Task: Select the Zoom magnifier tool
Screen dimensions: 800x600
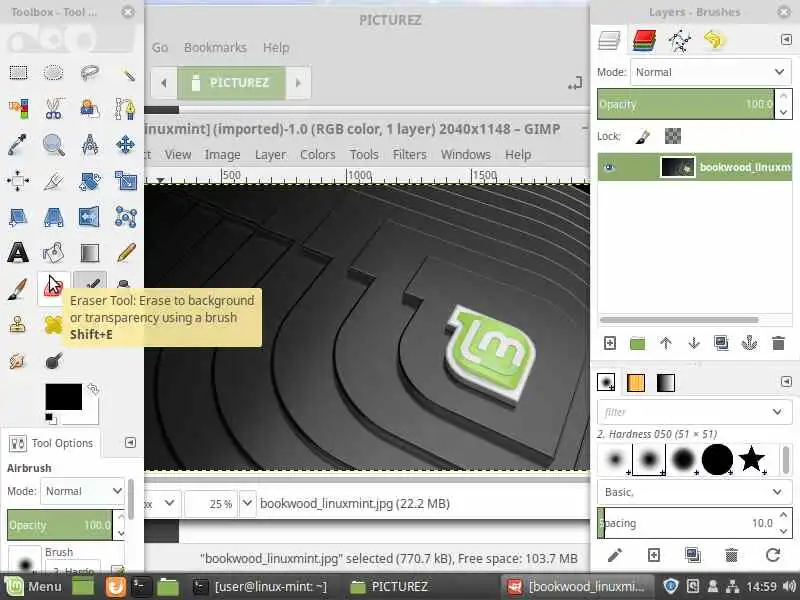Action: click(54, 145)
